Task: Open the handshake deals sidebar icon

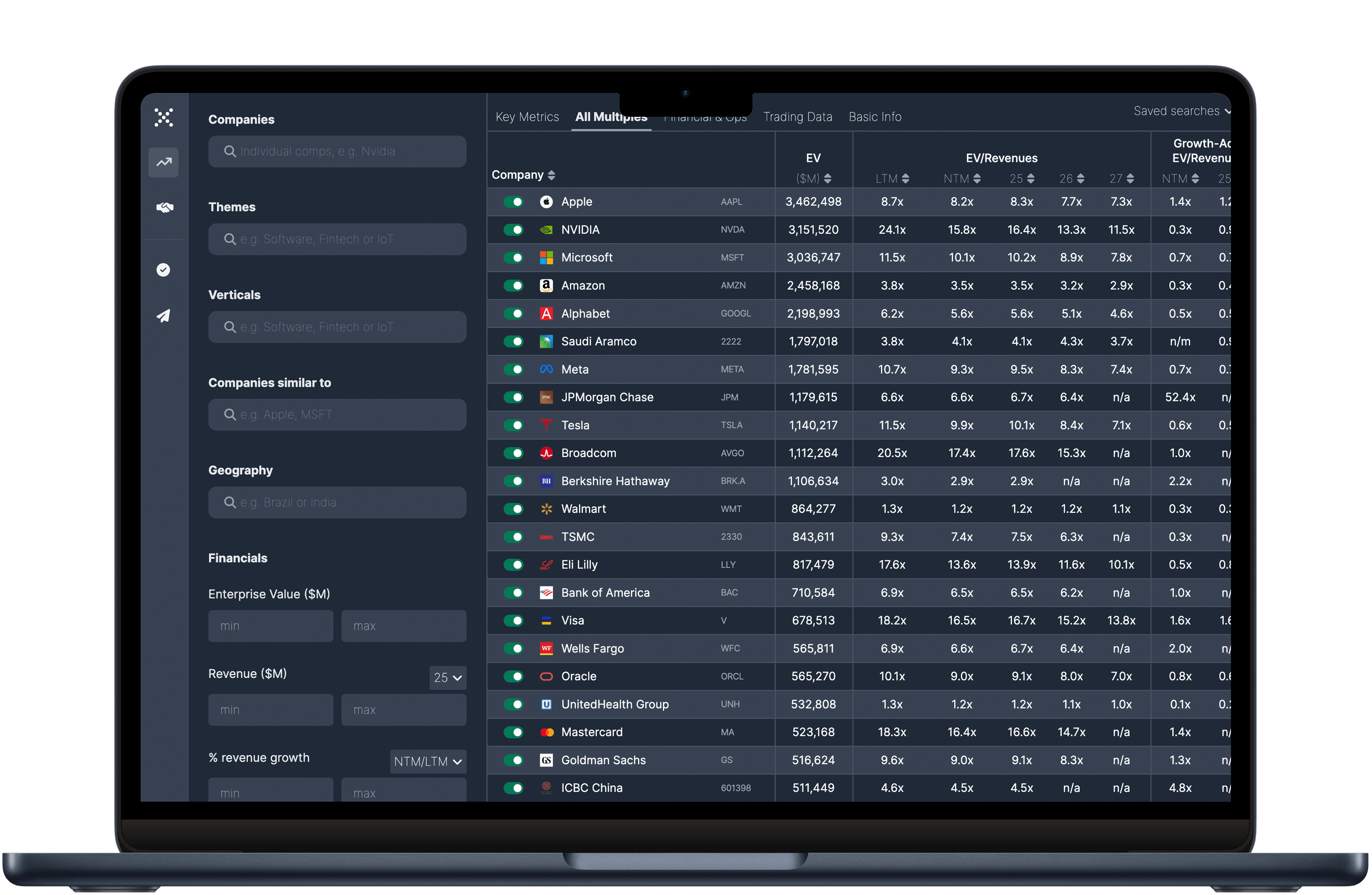Action: [164, 207]
